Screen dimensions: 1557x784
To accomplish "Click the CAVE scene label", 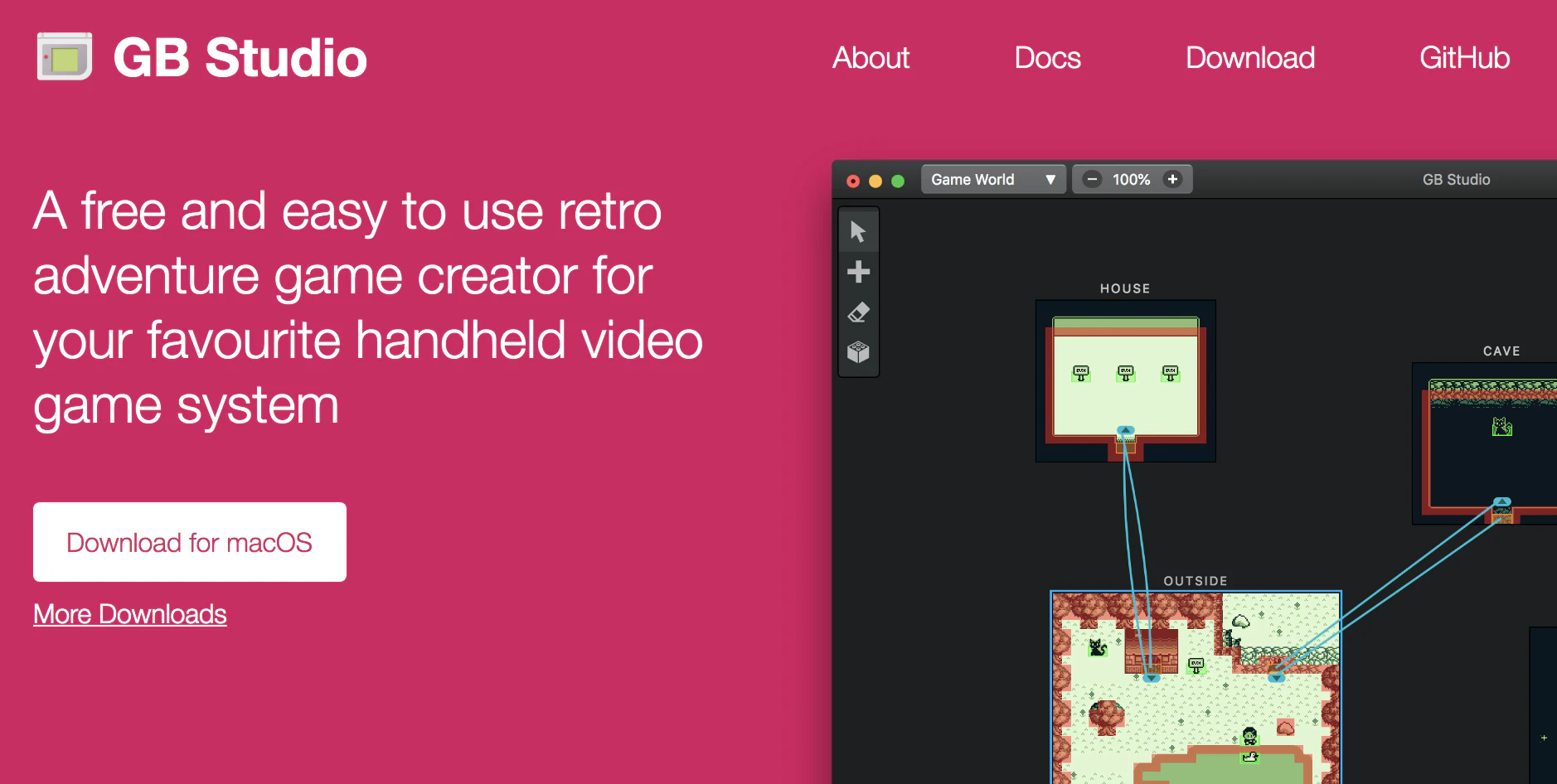I will (1501, 351).
